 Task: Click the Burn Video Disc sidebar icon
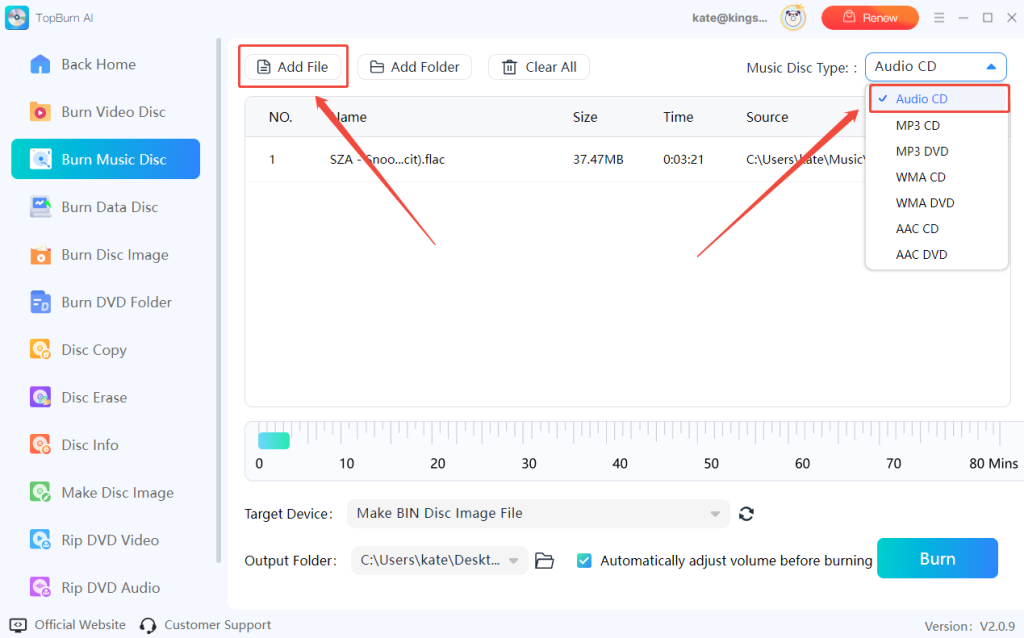[41, 112]
